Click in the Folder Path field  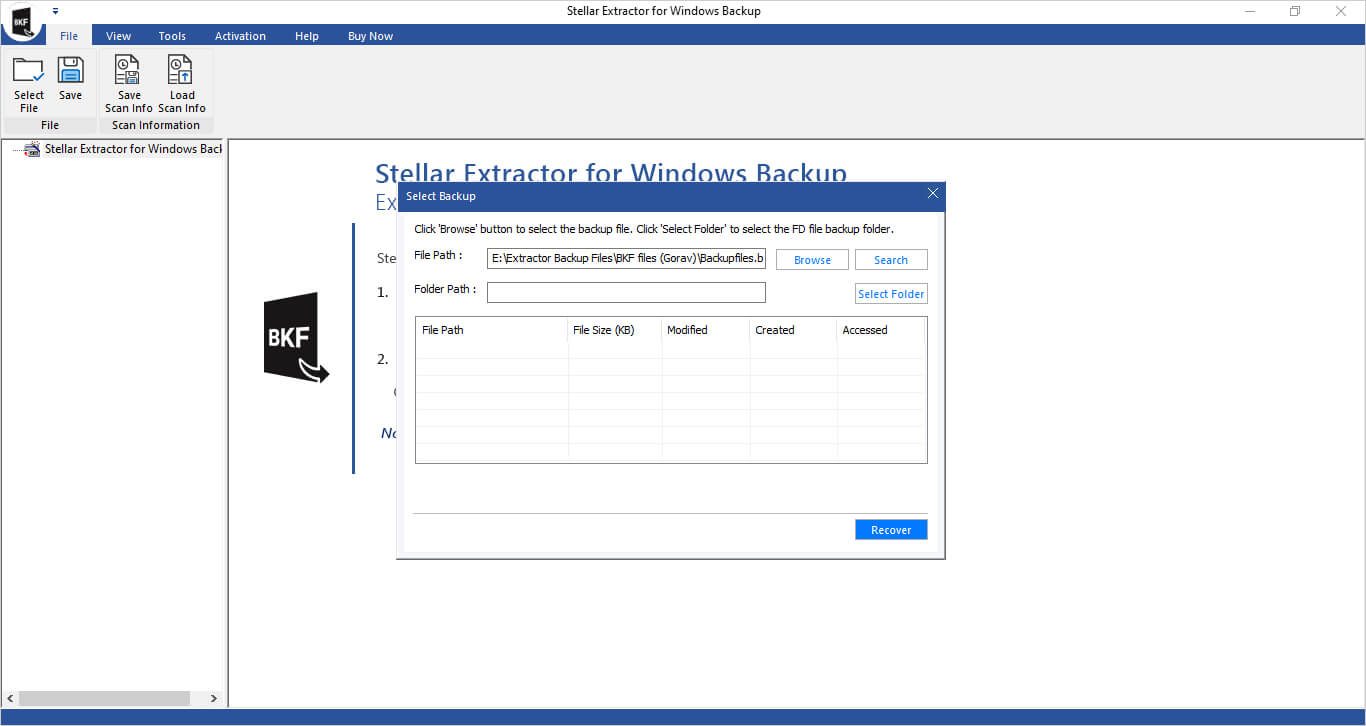pos(626,292)
